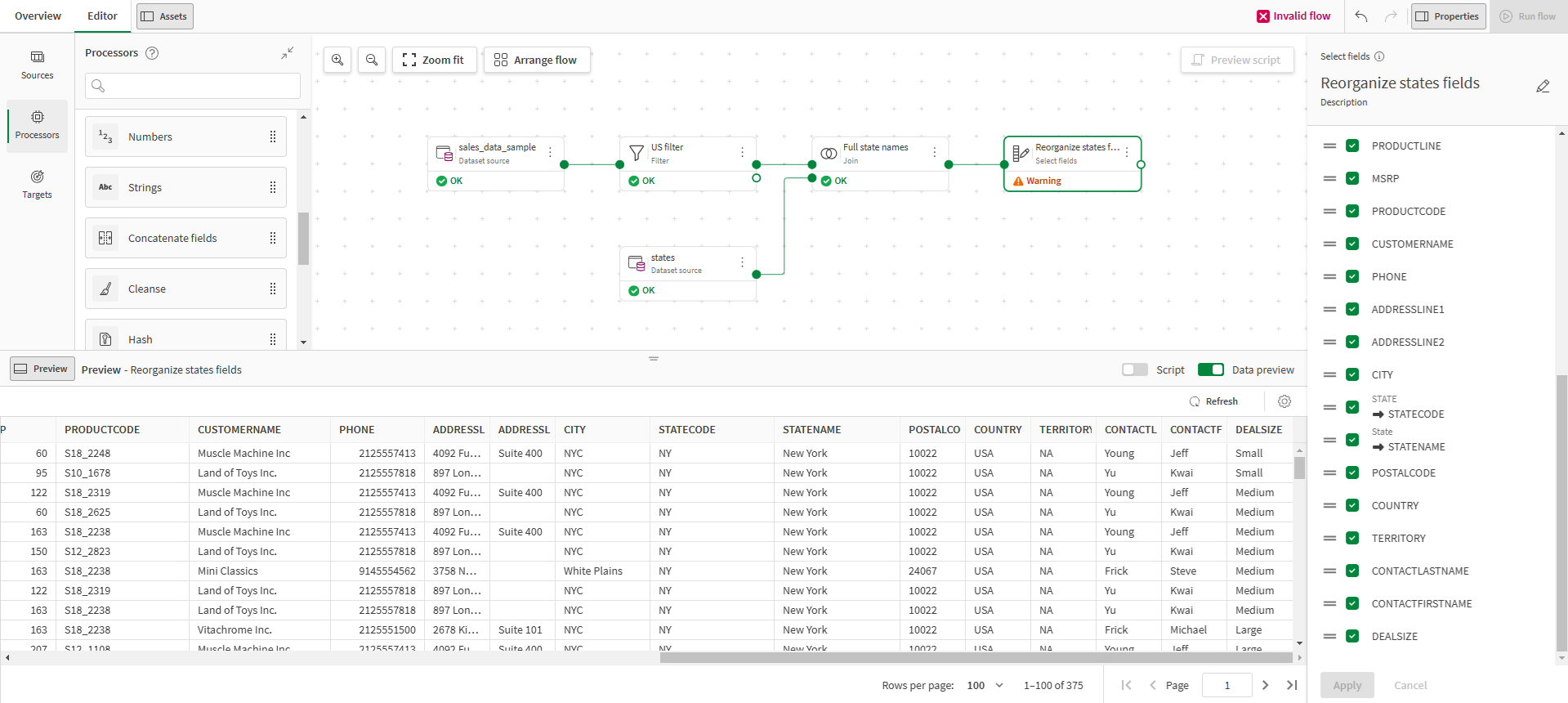The width and height of the screenshot is (1568, 703).
Task: Click the zoom out magnifier icon
Action: pos(372,60)
